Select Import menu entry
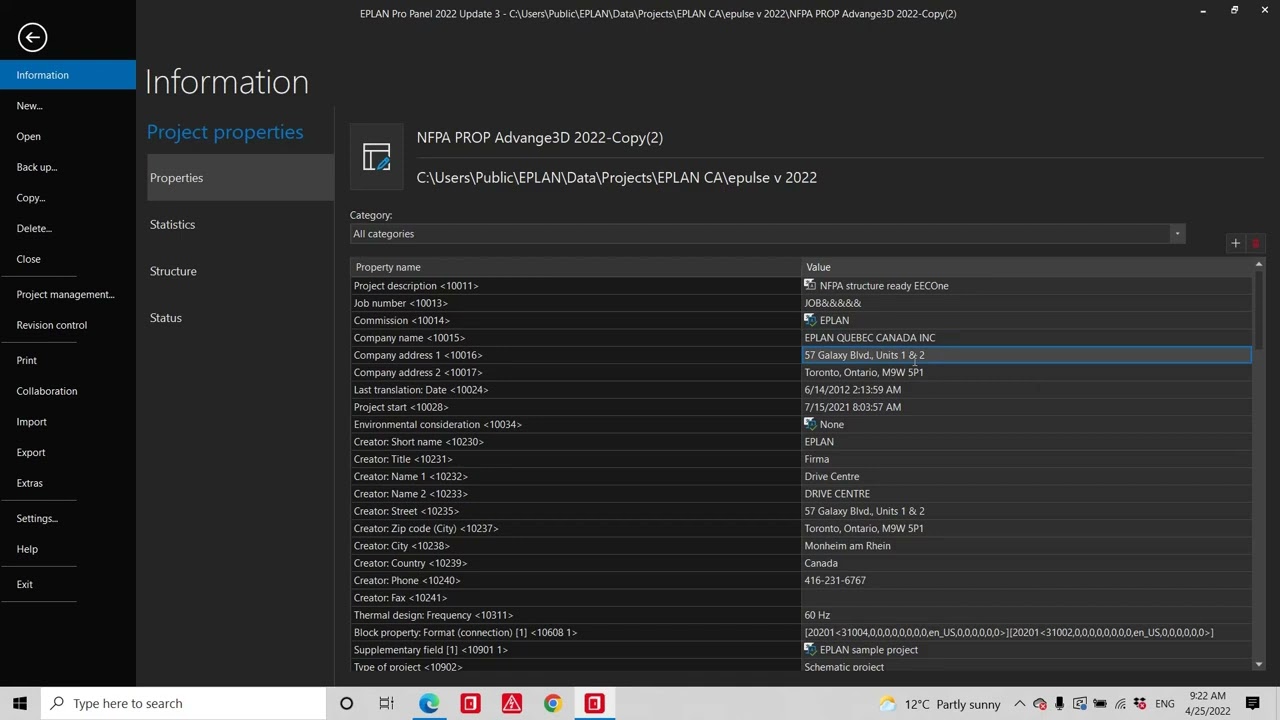Screen dimensions: 1280x720 (31, 422)
